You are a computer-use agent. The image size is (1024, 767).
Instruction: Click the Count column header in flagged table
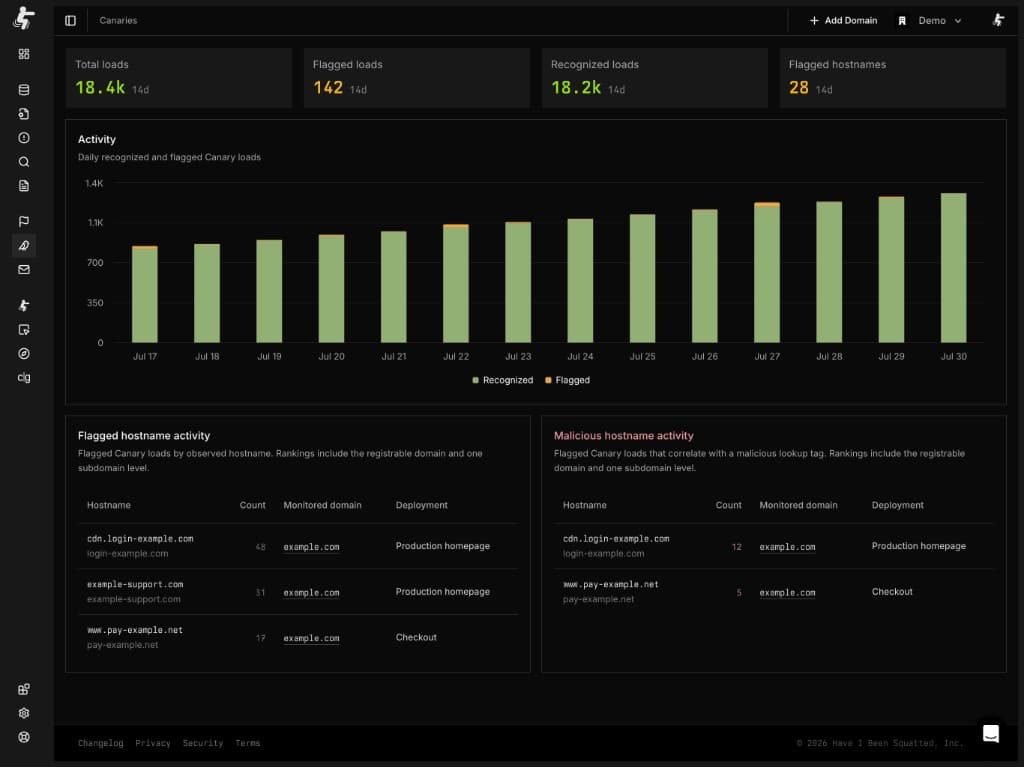tap(253, 505)
